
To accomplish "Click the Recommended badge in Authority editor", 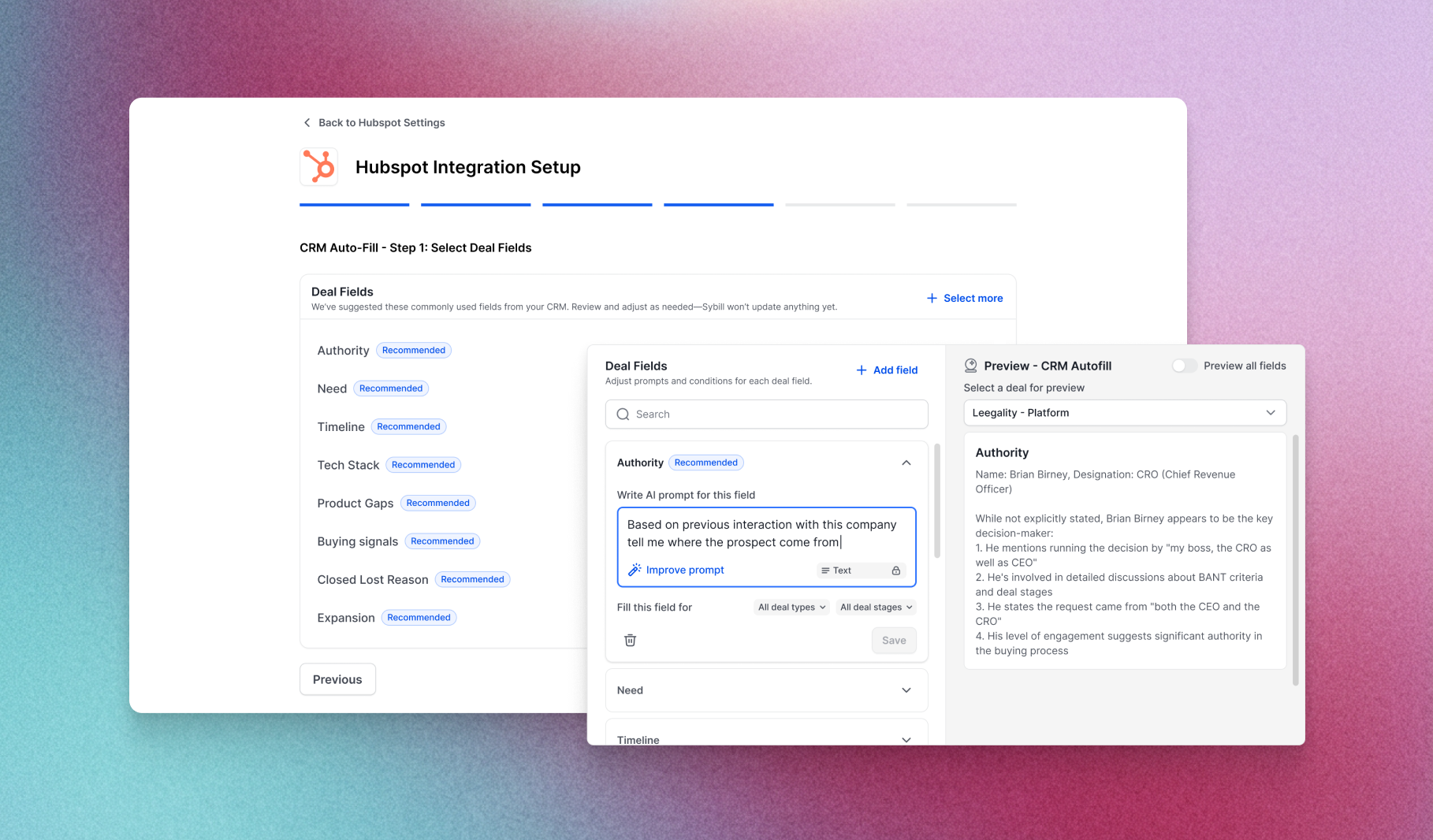I will tap(706, 463).
